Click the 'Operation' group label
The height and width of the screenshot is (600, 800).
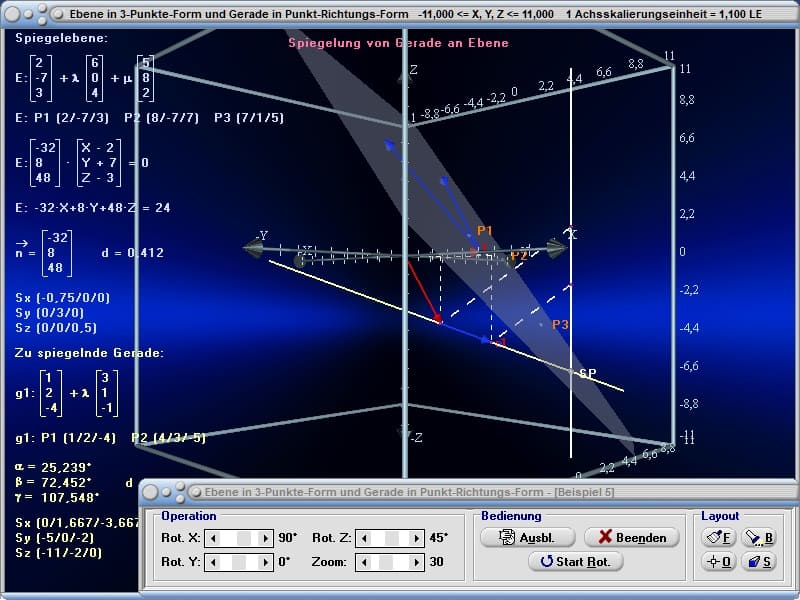[189, 516]
